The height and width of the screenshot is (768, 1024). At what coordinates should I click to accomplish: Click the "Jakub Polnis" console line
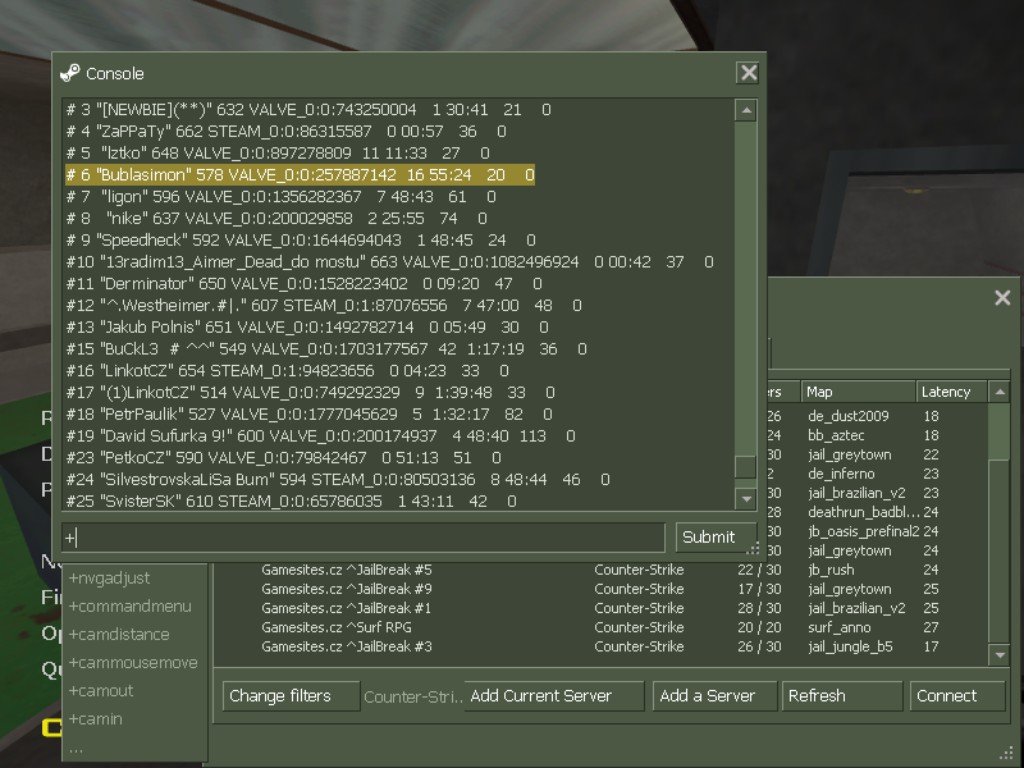307,327
